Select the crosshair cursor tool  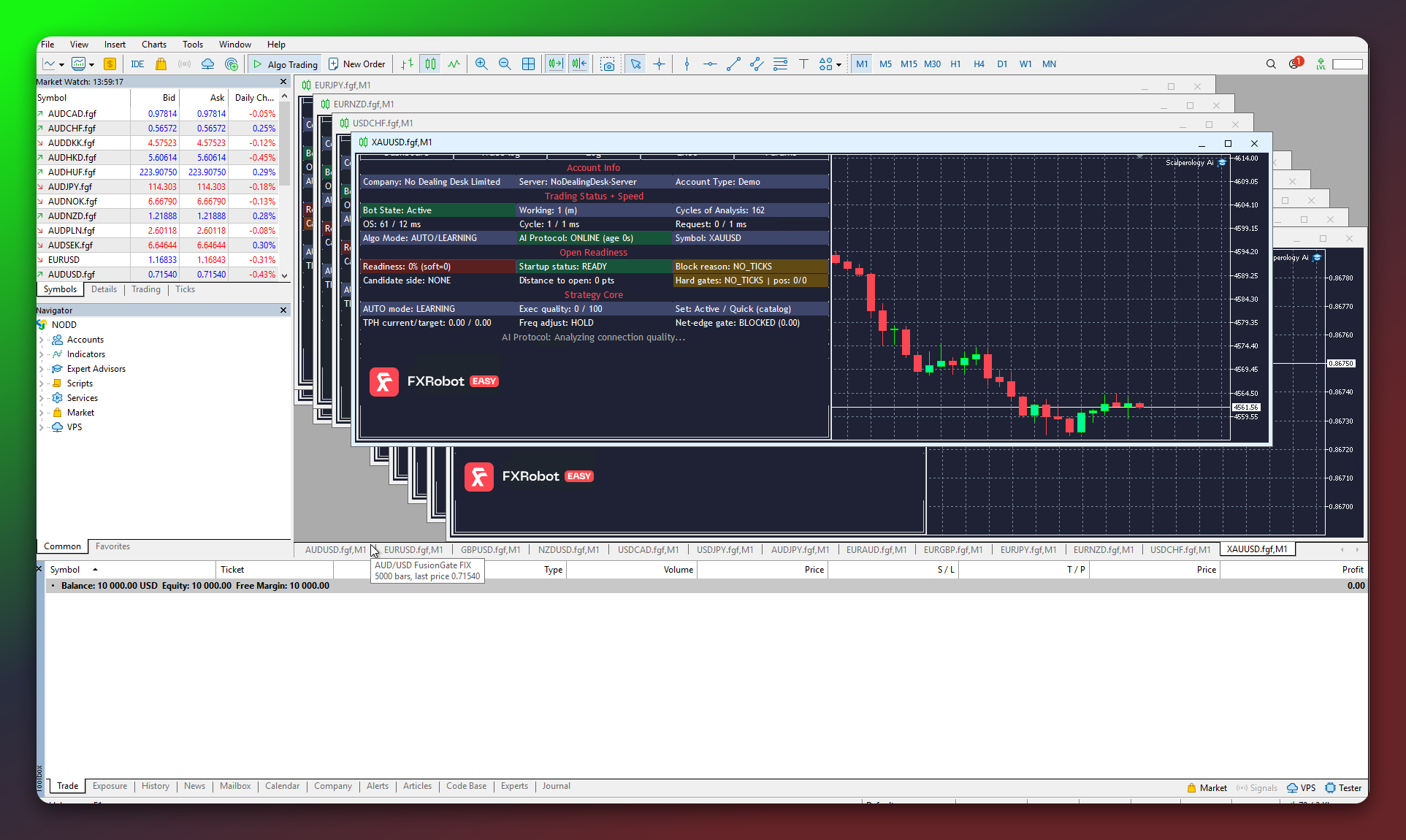[659, 64]
